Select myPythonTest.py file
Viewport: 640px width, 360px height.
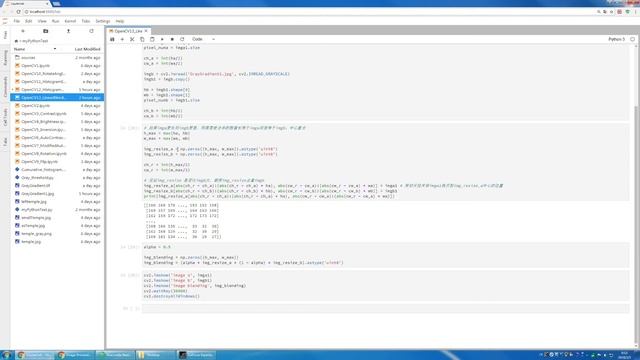[x=57, y=209]
